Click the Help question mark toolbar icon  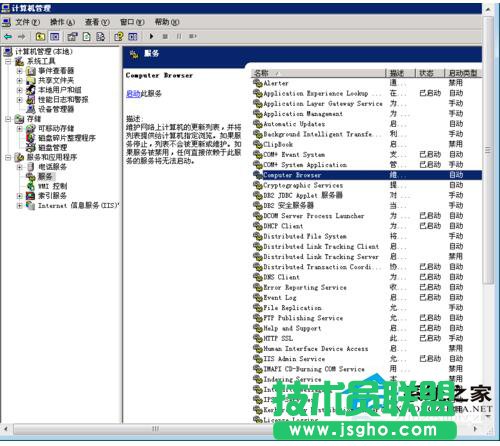119,36
